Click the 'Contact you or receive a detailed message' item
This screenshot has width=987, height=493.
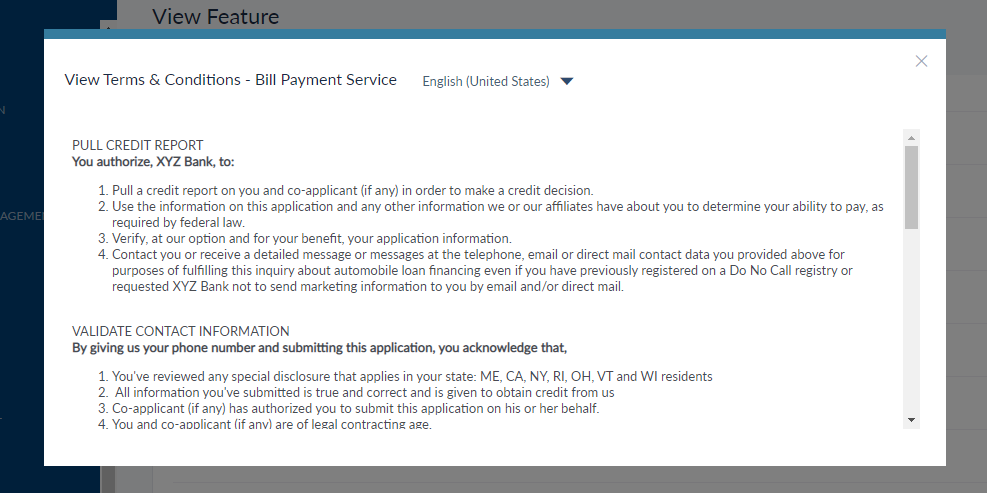click(478, 254)
